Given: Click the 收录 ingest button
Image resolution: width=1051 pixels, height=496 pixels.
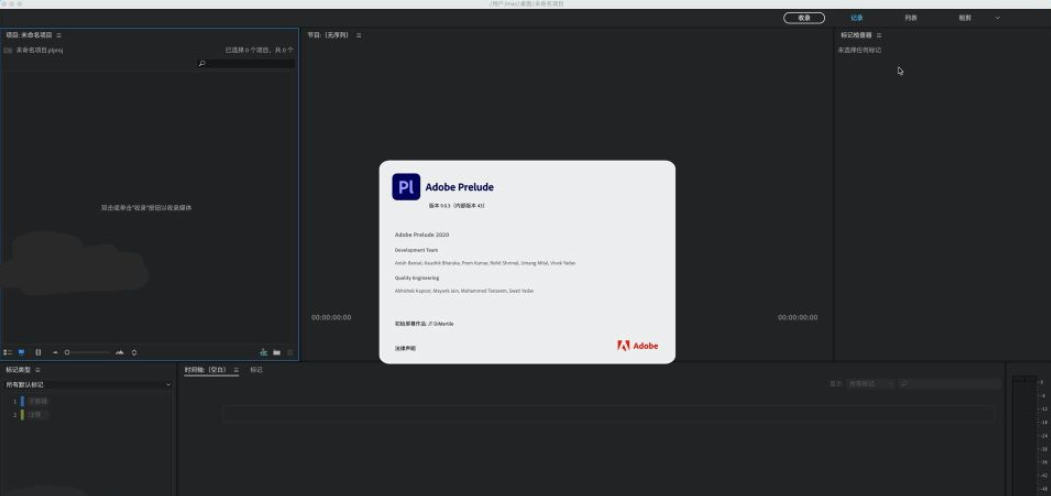Looking at the screenshot, I should [x=804, y=18].
